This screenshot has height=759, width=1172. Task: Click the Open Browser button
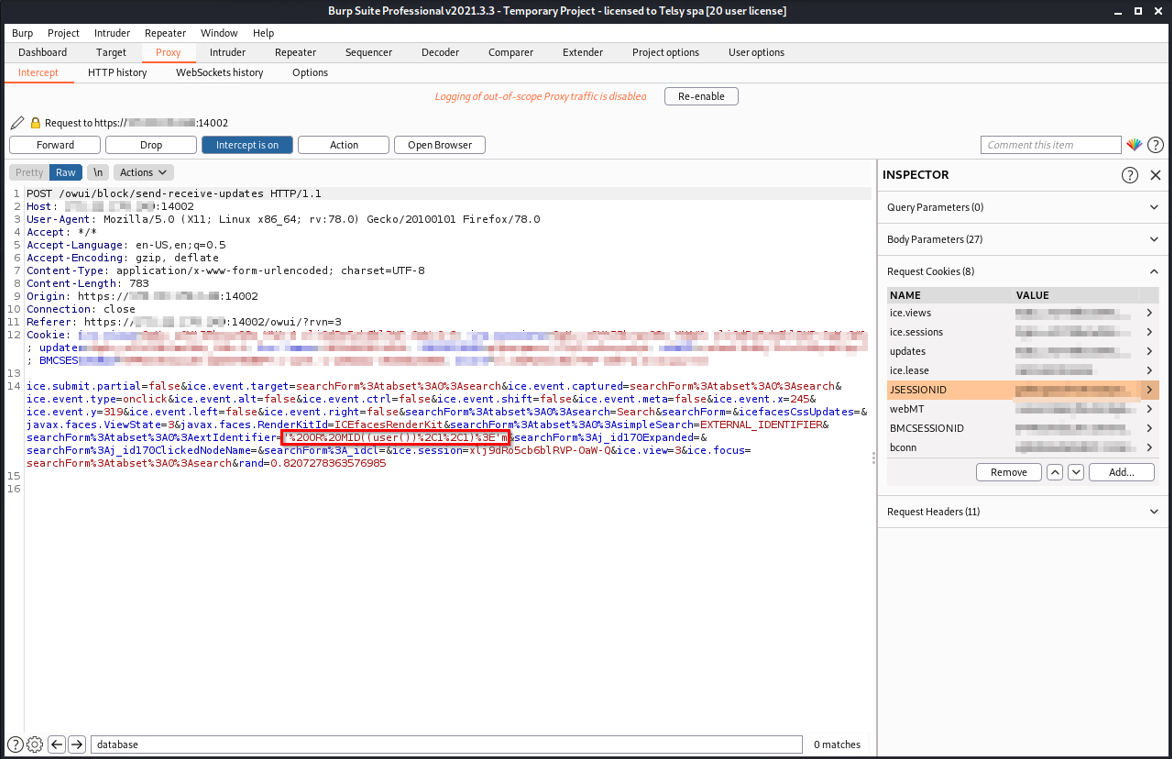pos(440,145)
